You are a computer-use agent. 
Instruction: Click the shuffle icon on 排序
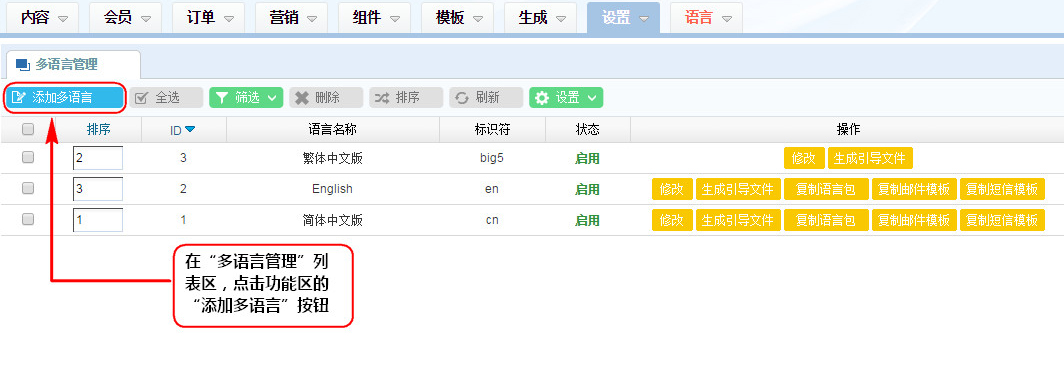pos(382,98)
